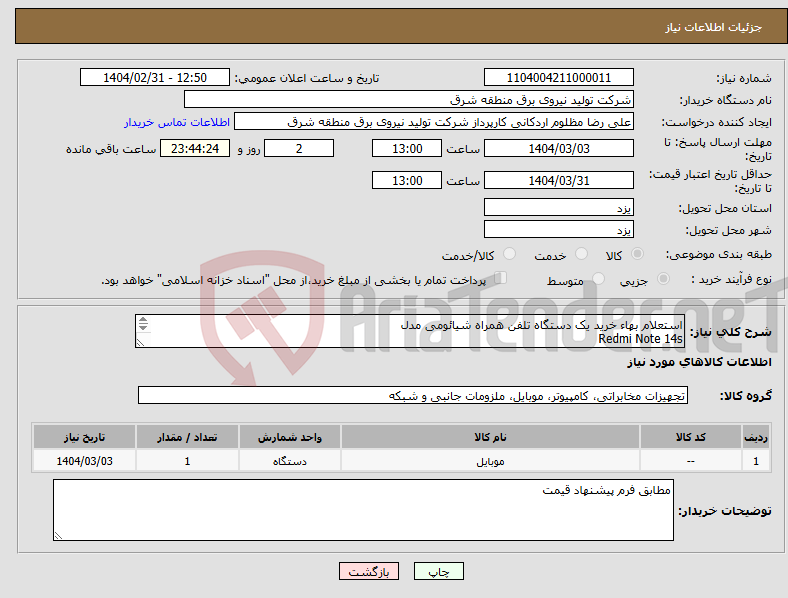Click the شماره نیاز label
Image resolution: width=788 pixels, height=598 pixels.
743,78
